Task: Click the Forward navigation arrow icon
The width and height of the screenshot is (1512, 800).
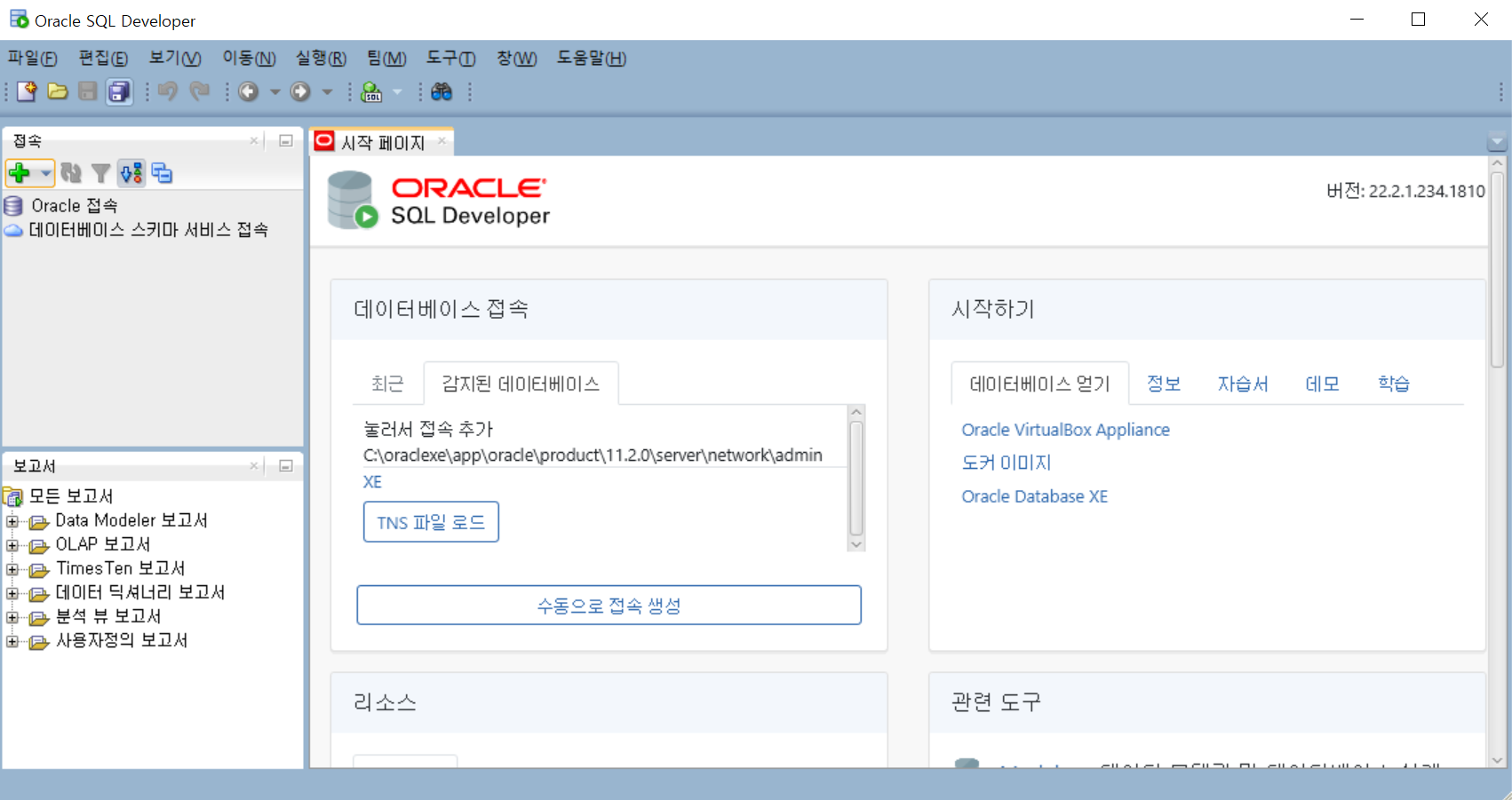Action: click(301, 91)
